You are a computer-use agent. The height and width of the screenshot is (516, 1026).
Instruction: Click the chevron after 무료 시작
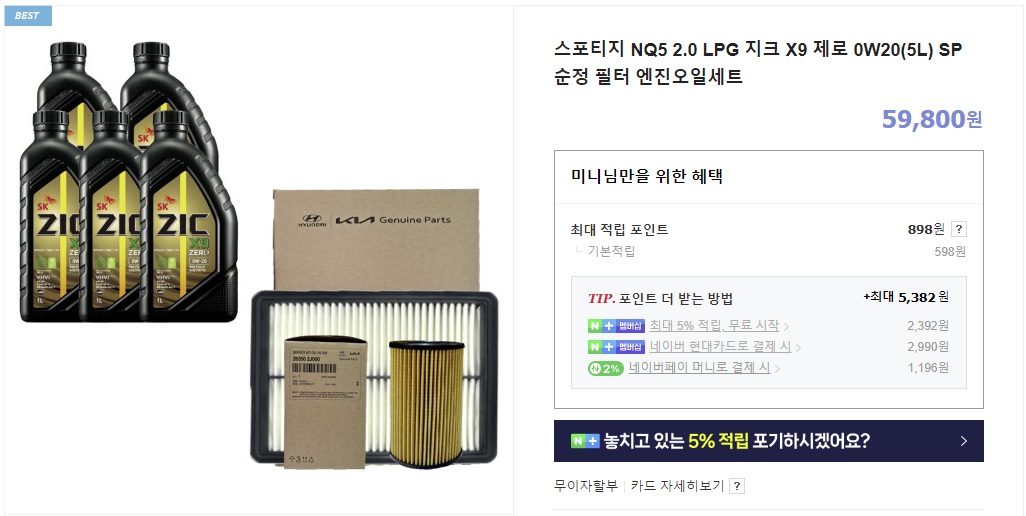click(787, 326)
